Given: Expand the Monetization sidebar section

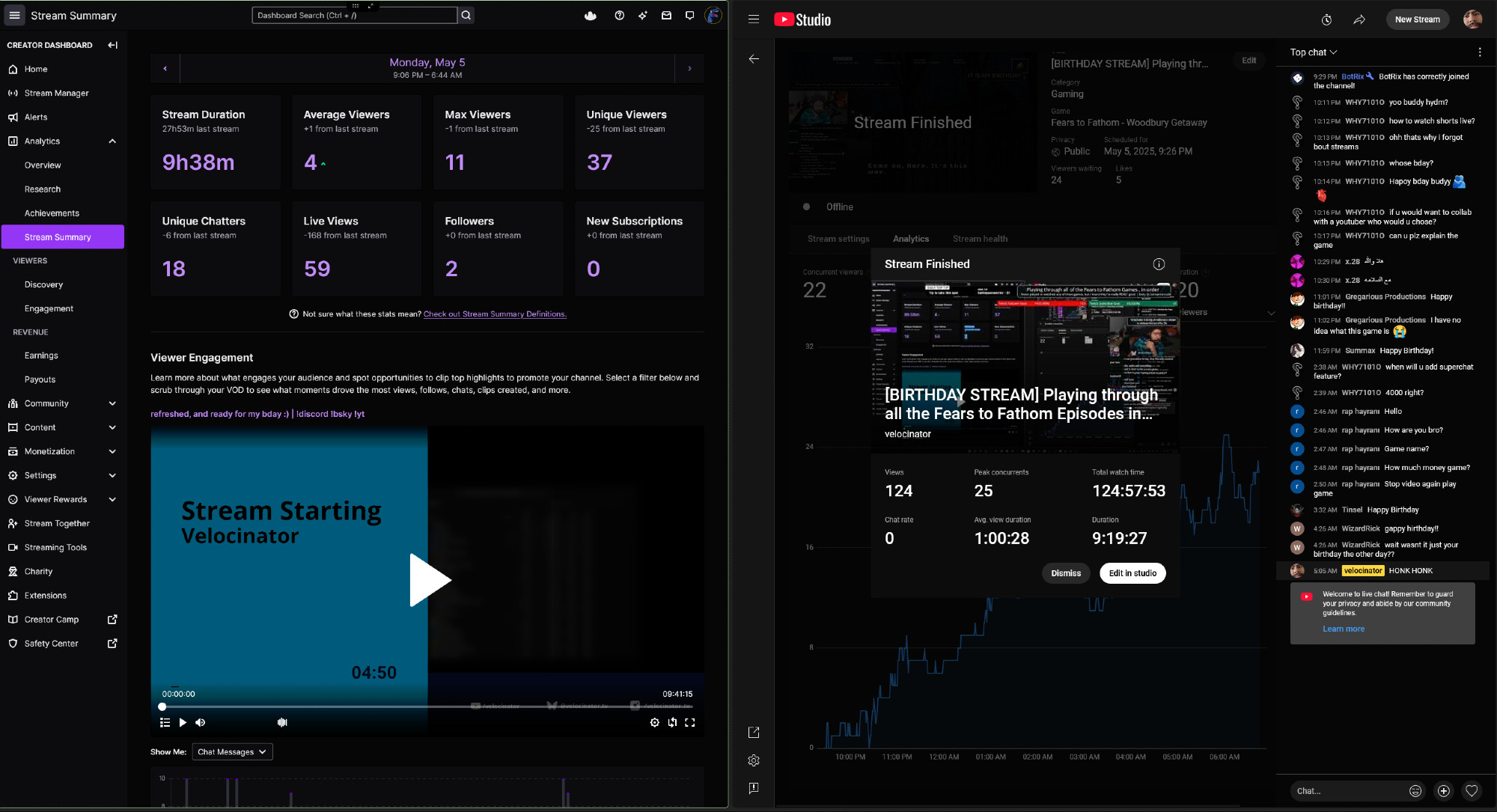Looking at the screenshot, I should pos(112,451).
